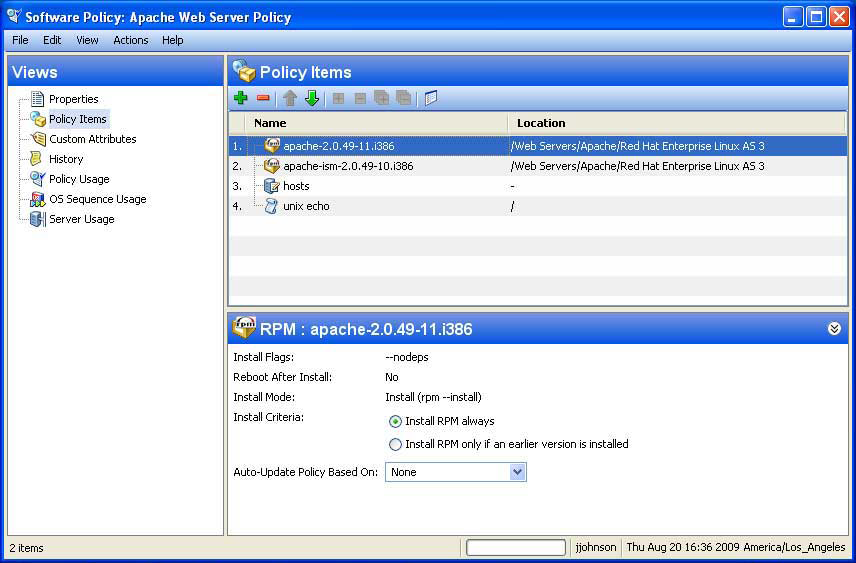
Task: Click the OS Sequence Usage icon
Action: 38,199
